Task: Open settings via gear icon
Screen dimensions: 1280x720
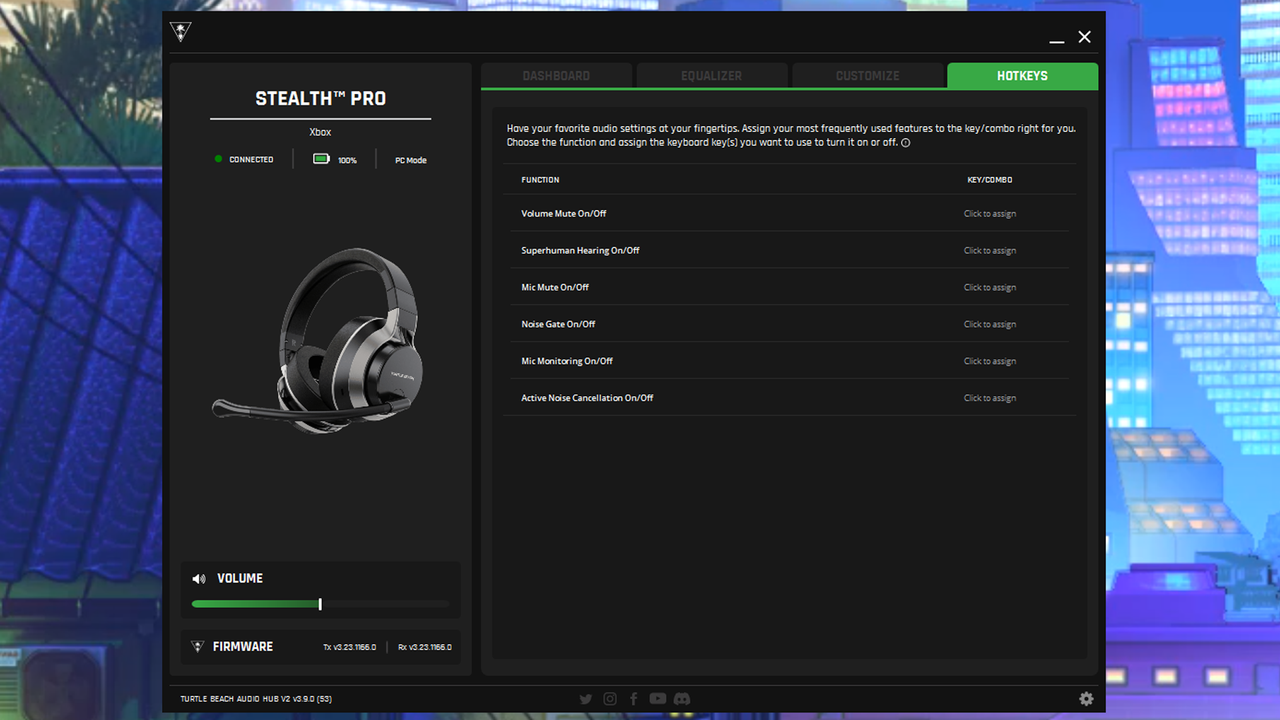Action: 1086,699
